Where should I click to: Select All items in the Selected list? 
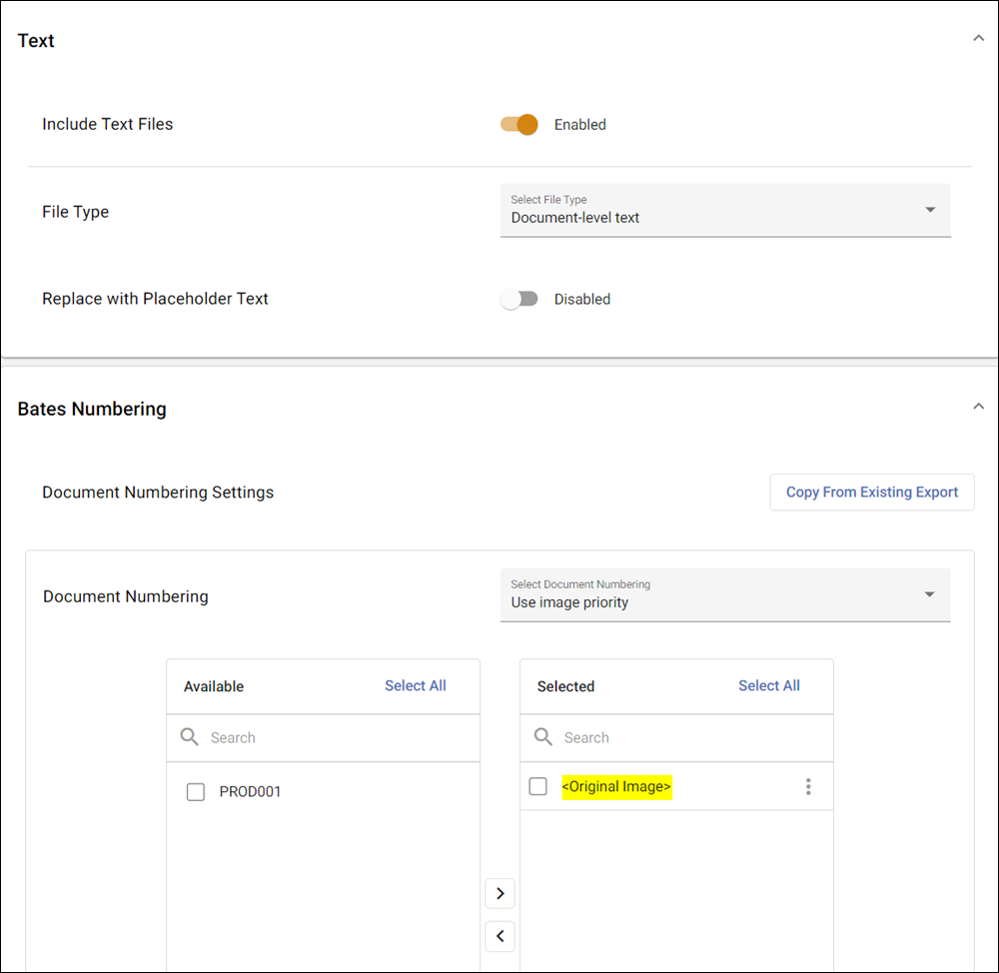click(769, 685)
